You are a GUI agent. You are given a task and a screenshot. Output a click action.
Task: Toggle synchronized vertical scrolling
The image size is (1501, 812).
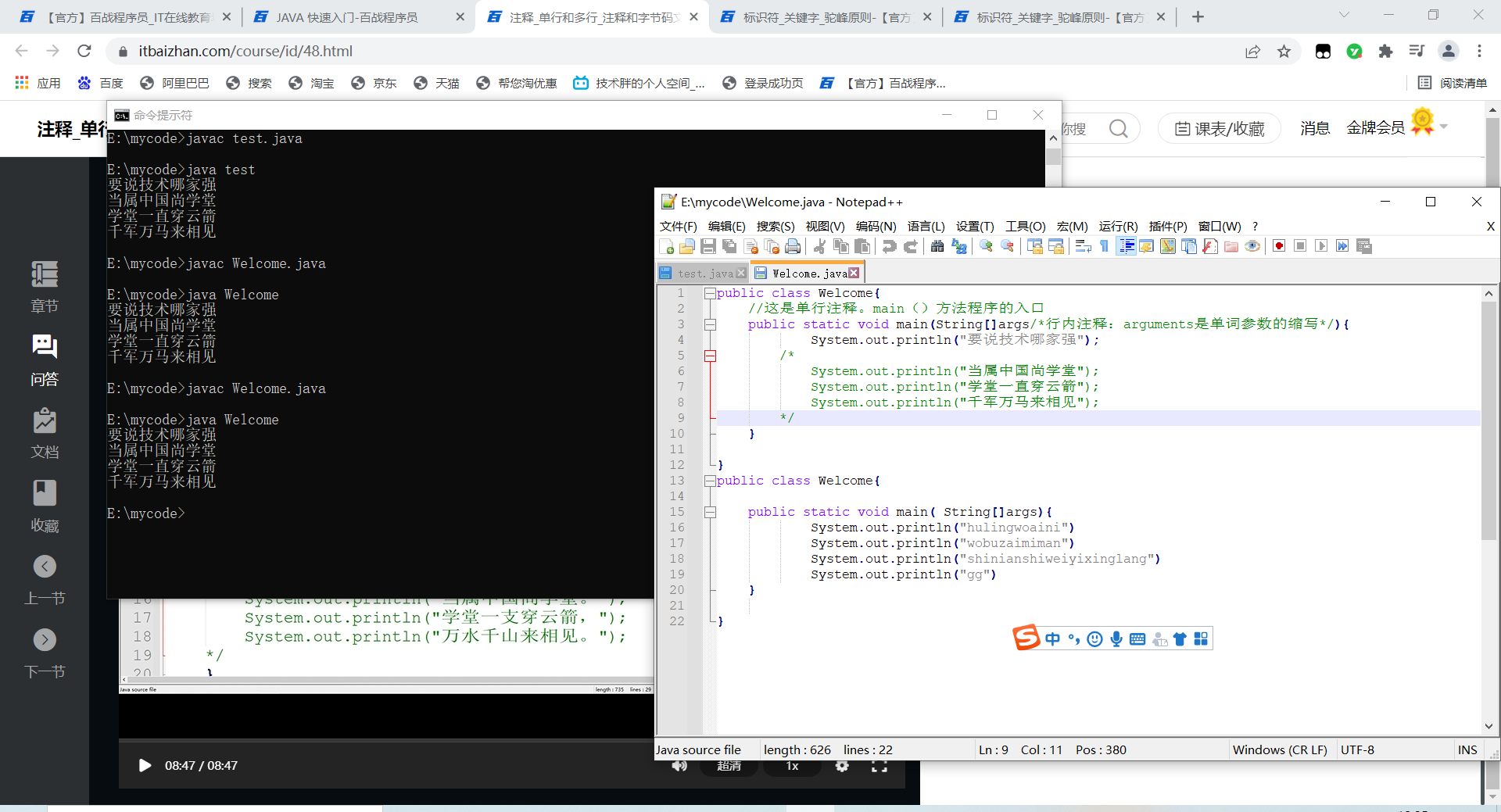pyautogui.click(x=1034, y=247)
